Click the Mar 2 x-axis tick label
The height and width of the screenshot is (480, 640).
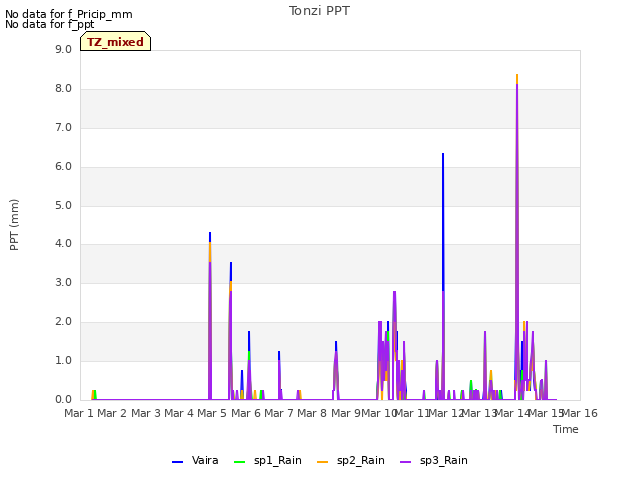pos(112,413)
